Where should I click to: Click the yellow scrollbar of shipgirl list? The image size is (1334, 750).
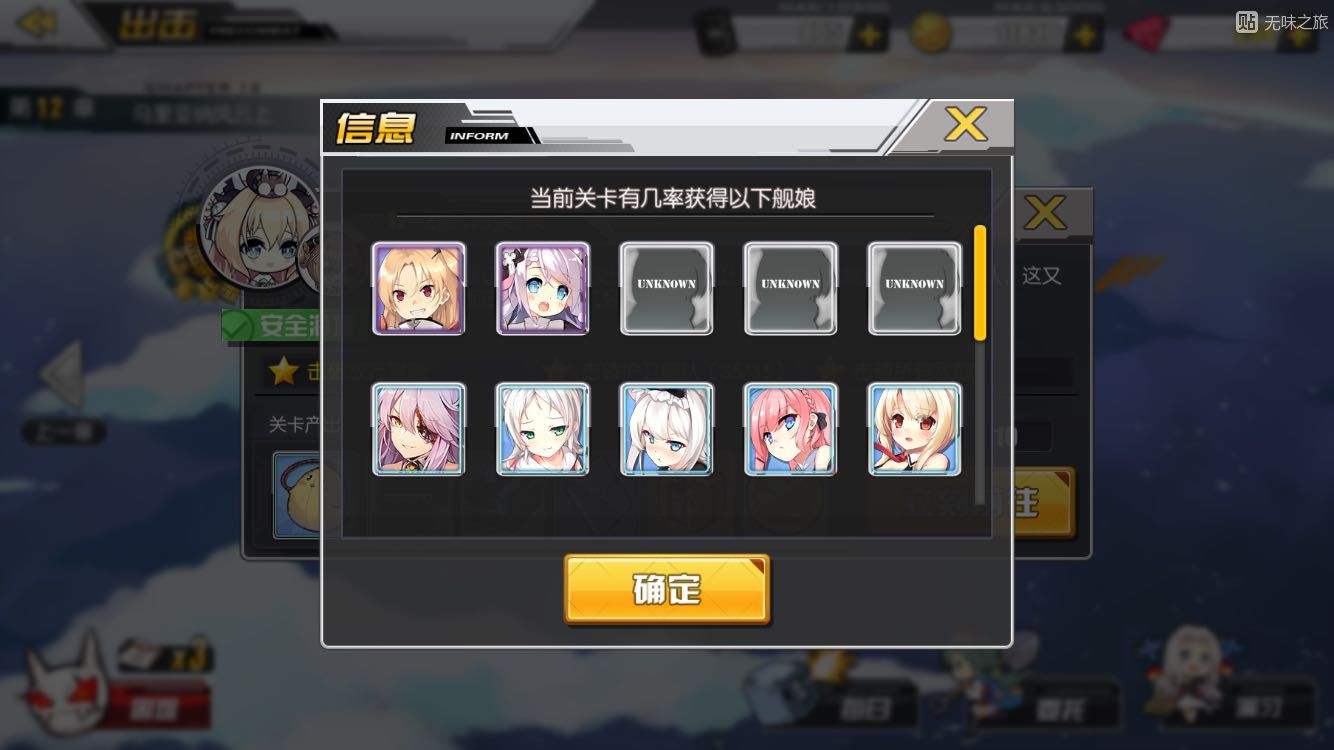[x=980, y=283]
